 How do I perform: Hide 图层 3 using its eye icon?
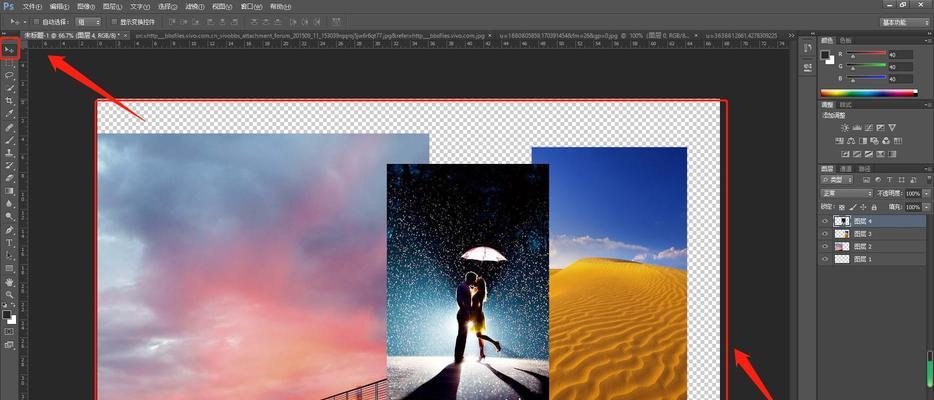[825, 234]
